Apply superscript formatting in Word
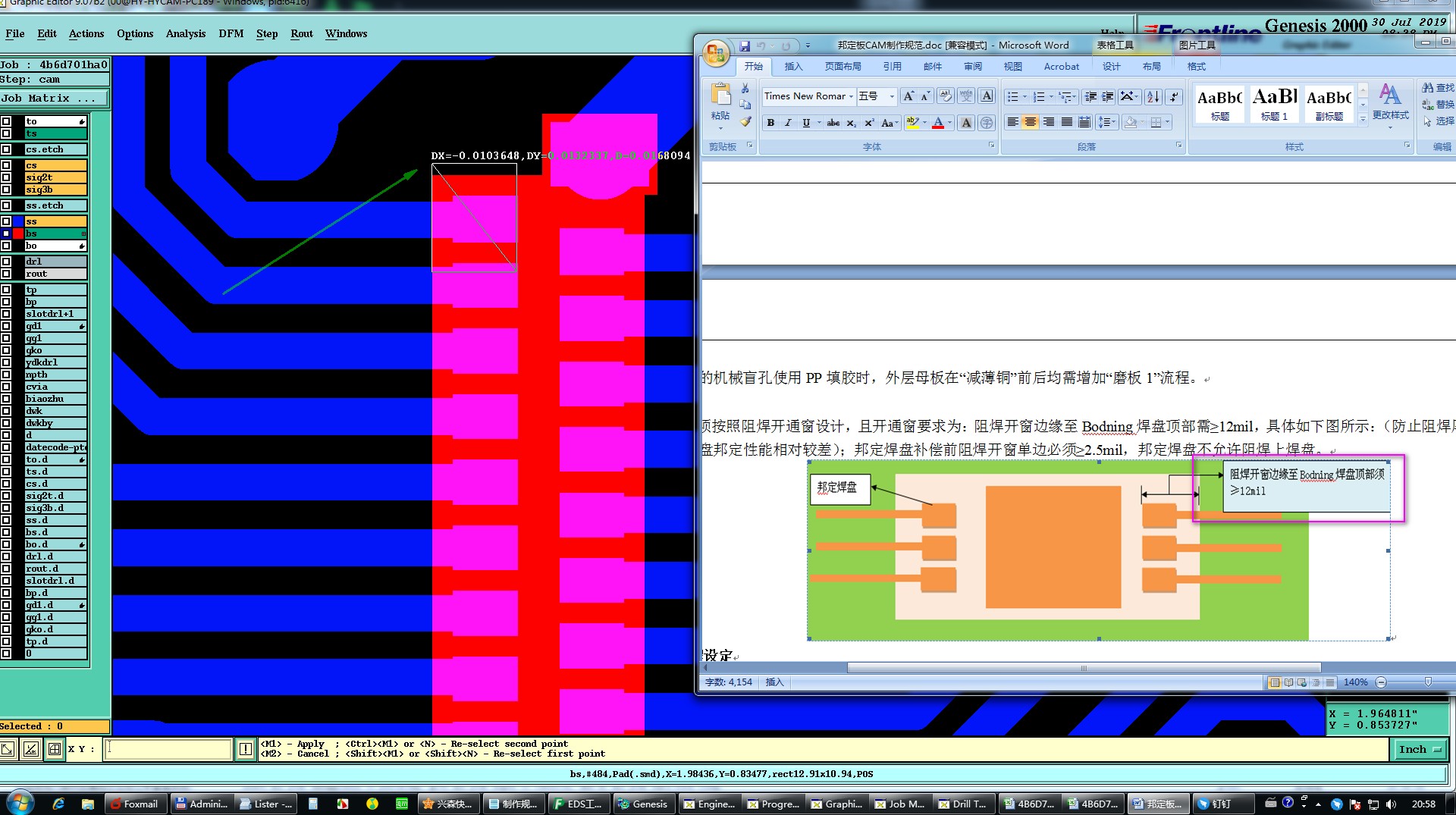 869,123
